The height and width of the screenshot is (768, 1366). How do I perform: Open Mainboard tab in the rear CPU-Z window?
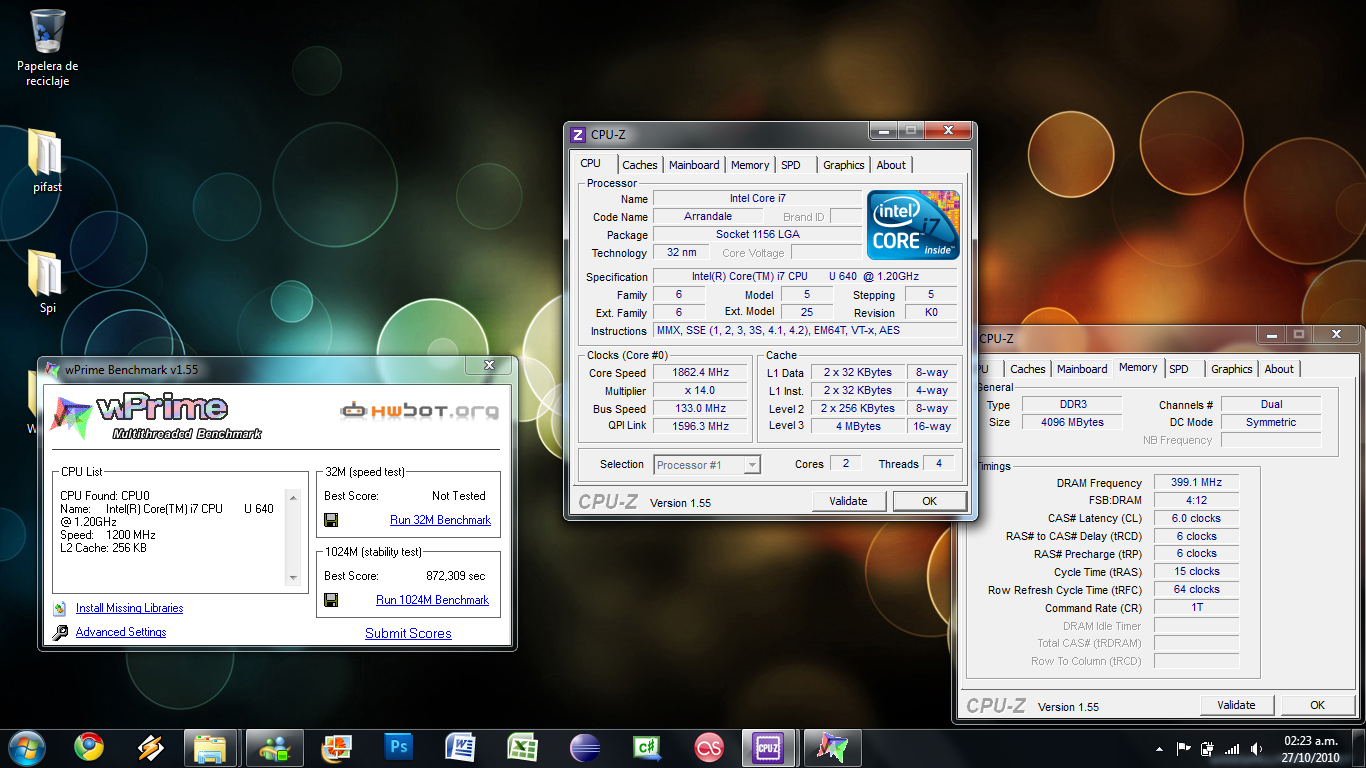tap(1082, 369)
